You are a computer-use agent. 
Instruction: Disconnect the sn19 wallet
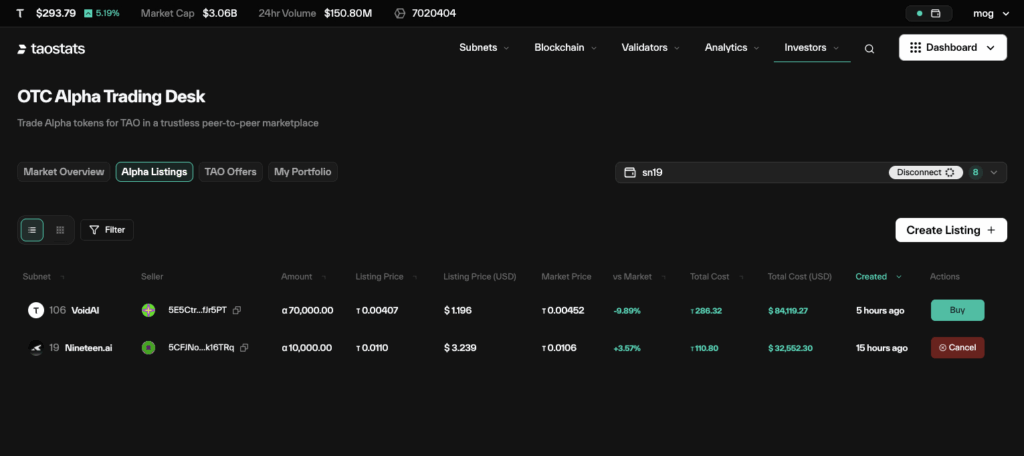coord(925,172)
